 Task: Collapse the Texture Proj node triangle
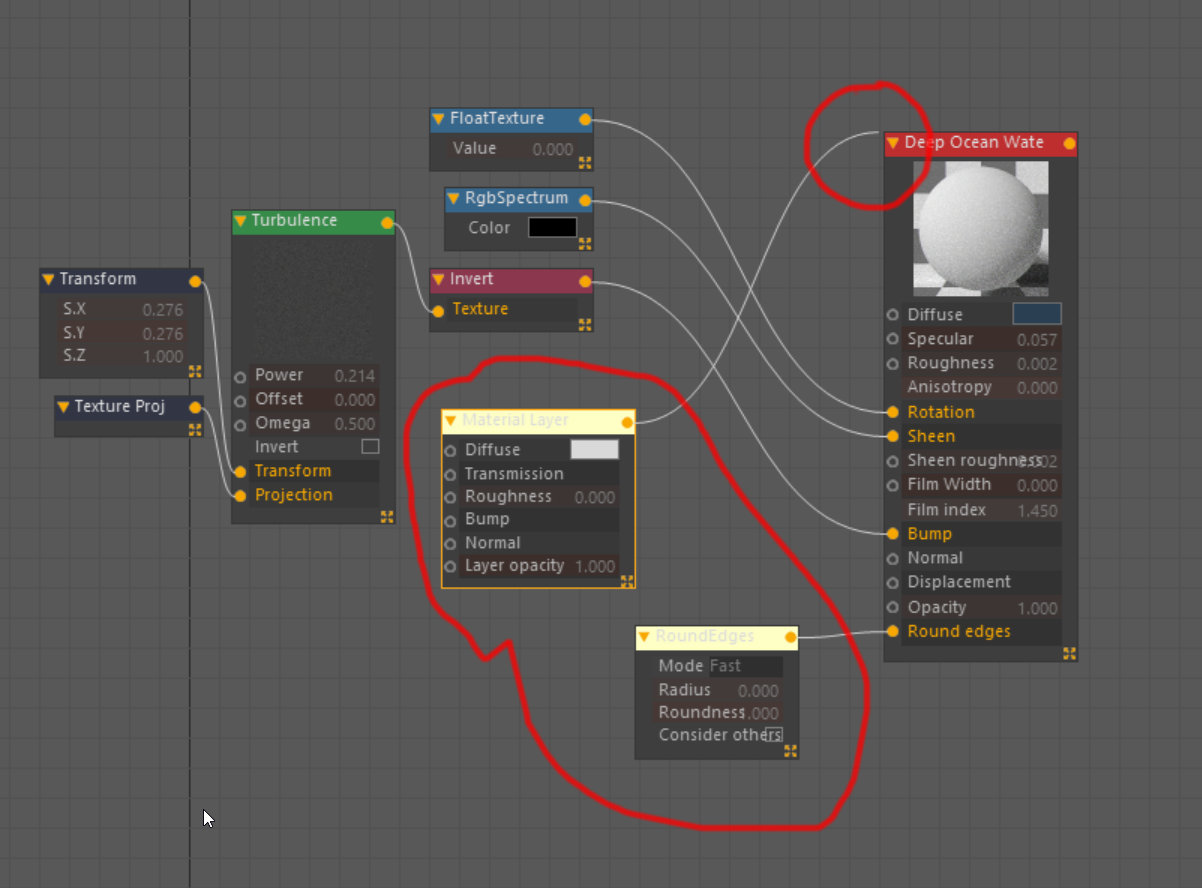63,407
